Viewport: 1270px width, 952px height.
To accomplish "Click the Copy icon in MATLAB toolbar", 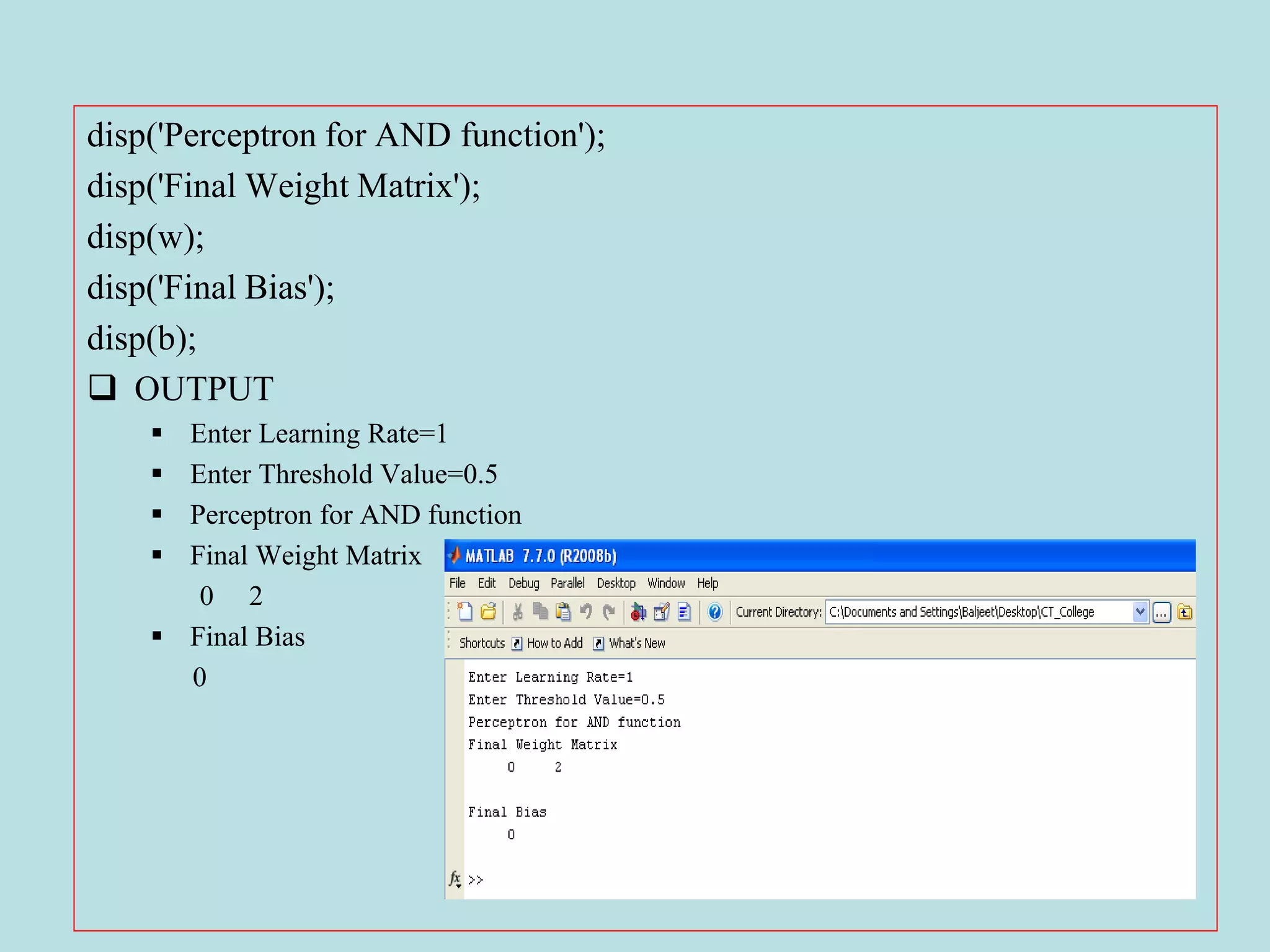I will [540, 612].
